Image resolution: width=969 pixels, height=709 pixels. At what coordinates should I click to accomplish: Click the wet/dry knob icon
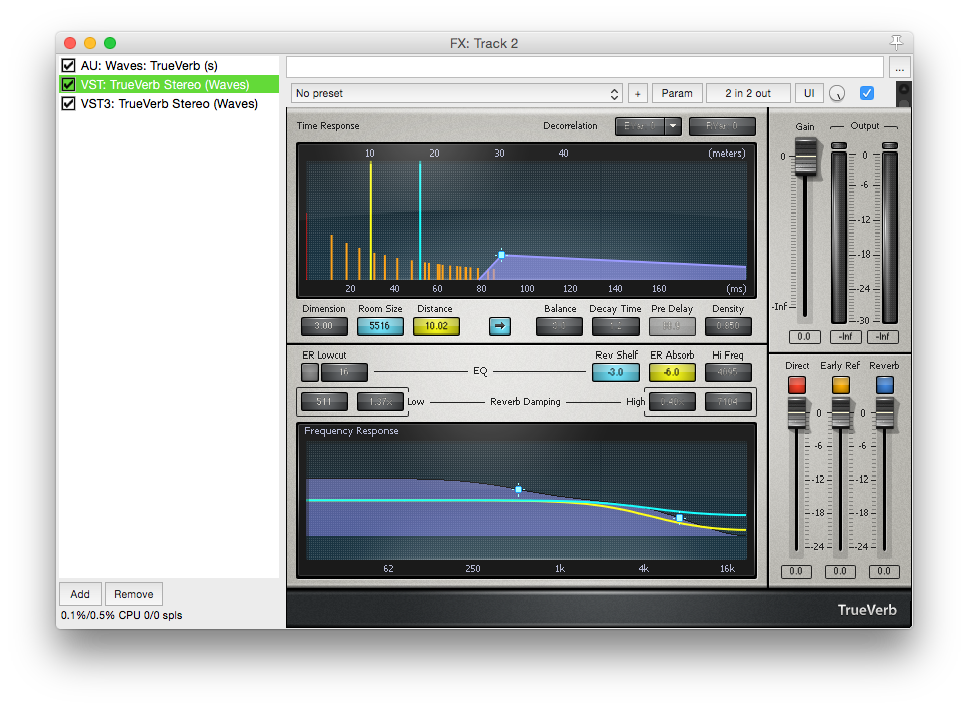coord(837,93)
